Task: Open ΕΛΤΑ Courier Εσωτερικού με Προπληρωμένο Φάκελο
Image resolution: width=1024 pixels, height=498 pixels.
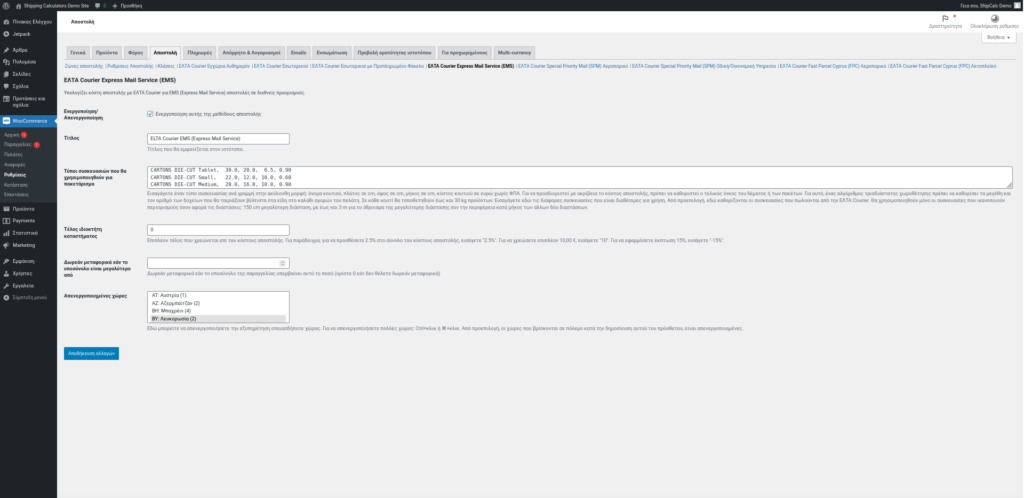Action: [x=368, y=66]
